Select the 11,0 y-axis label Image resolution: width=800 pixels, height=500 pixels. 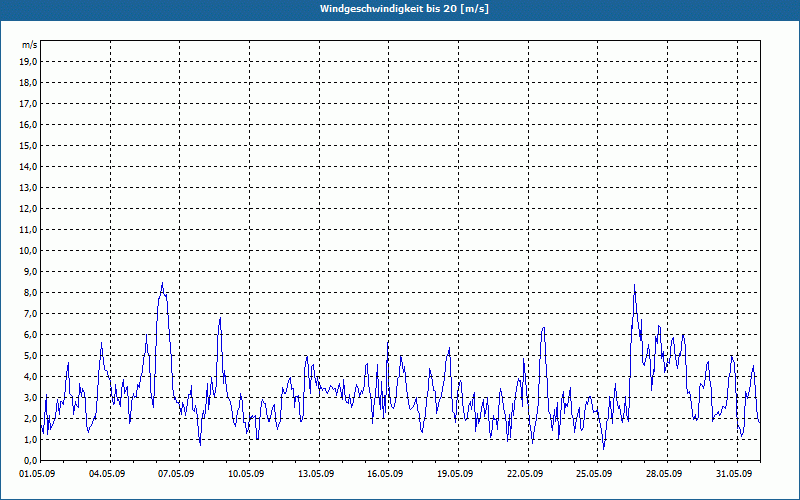(x=28, y=230)
